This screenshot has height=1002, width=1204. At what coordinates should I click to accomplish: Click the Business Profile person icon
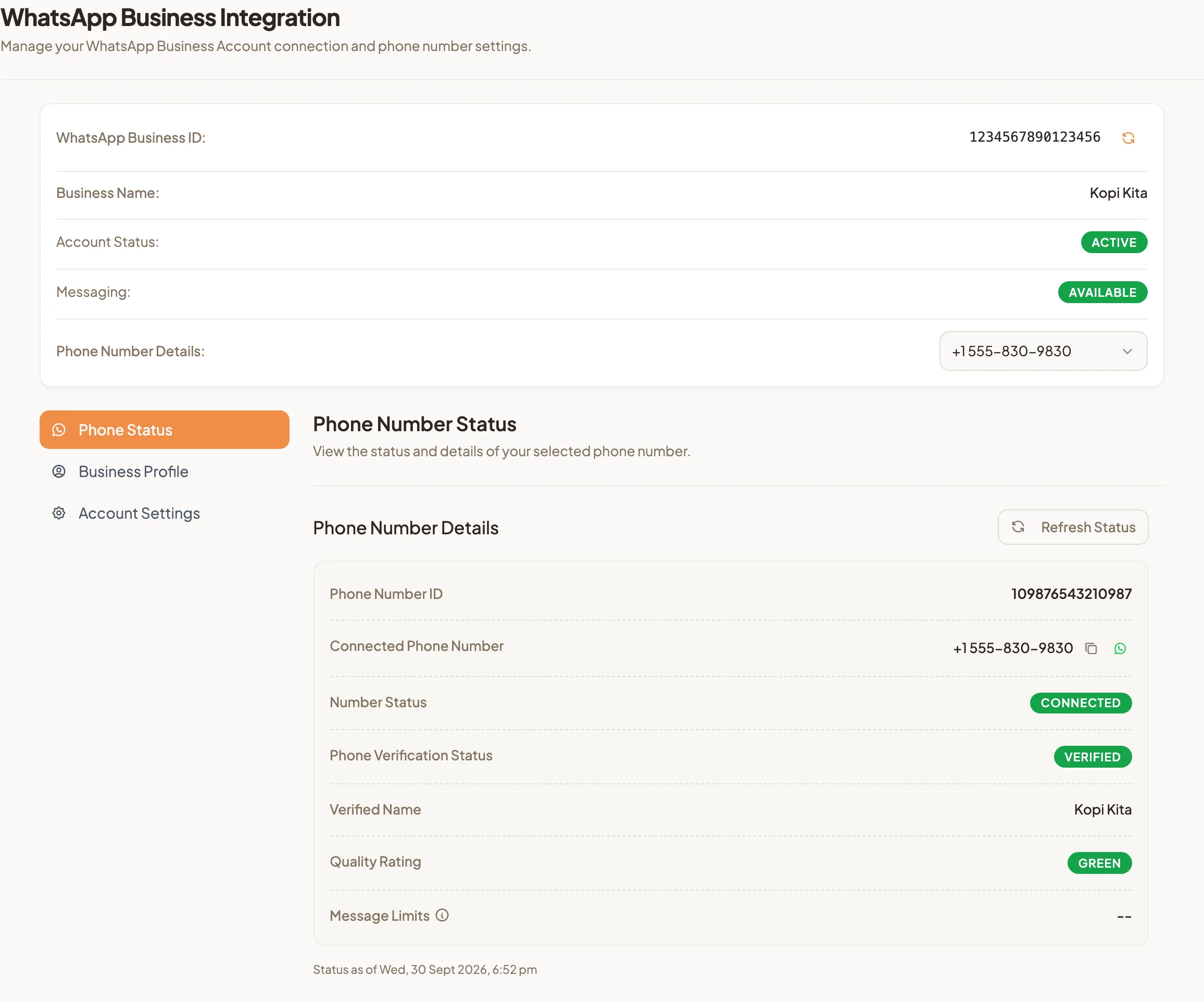click(59, 471)
